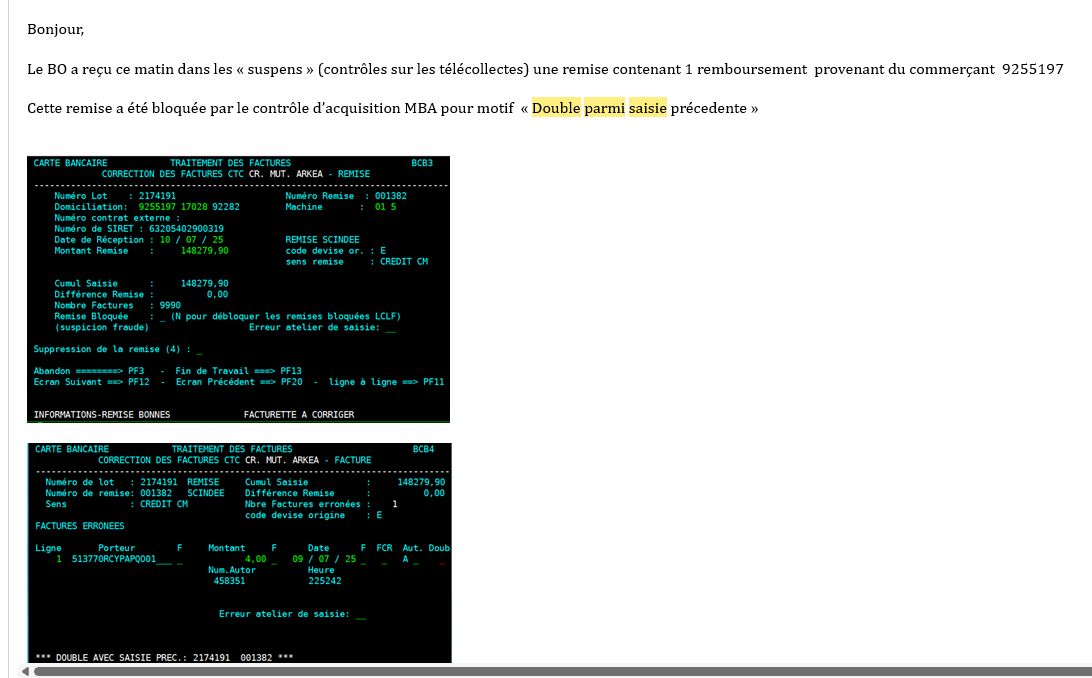Screen dimensions: 1092x678
Task: Click Erreur atelier de saisie field in BCB3 screen
Action: pyautogui.click(x=390, y=328)
